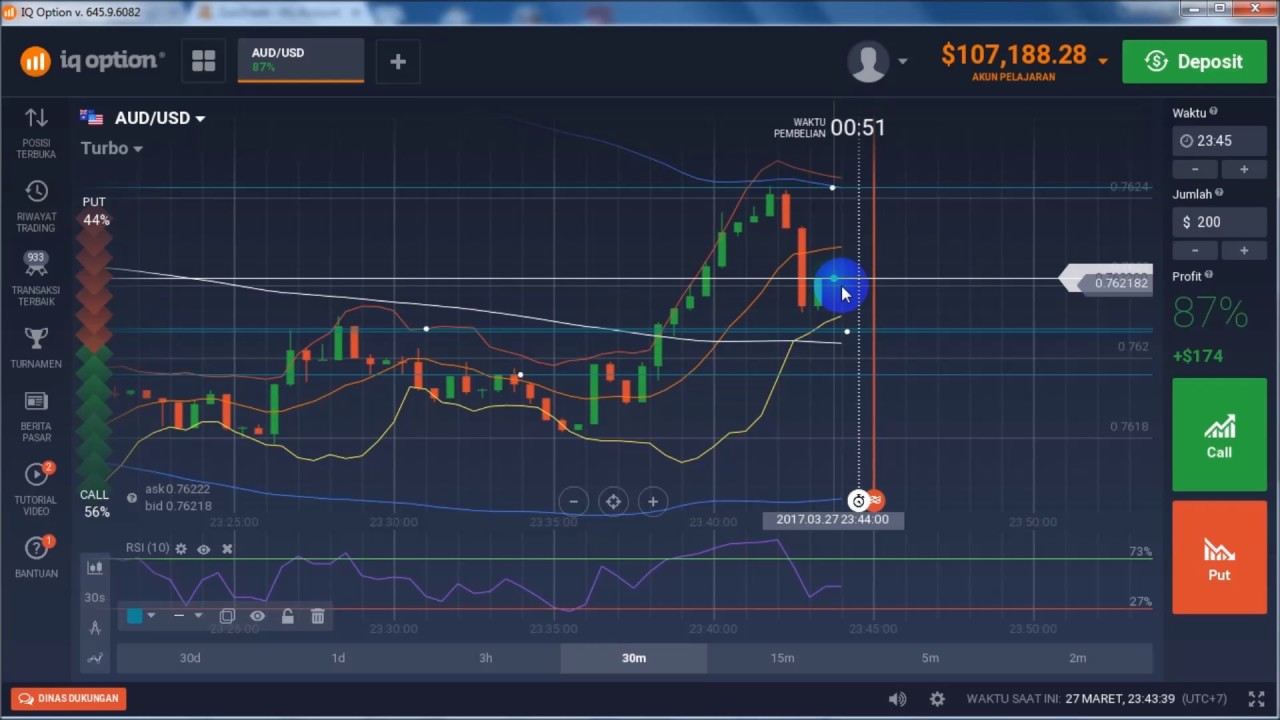
Task: Open Transaksi Terbaik leaderboard
Action: point(36,279)
